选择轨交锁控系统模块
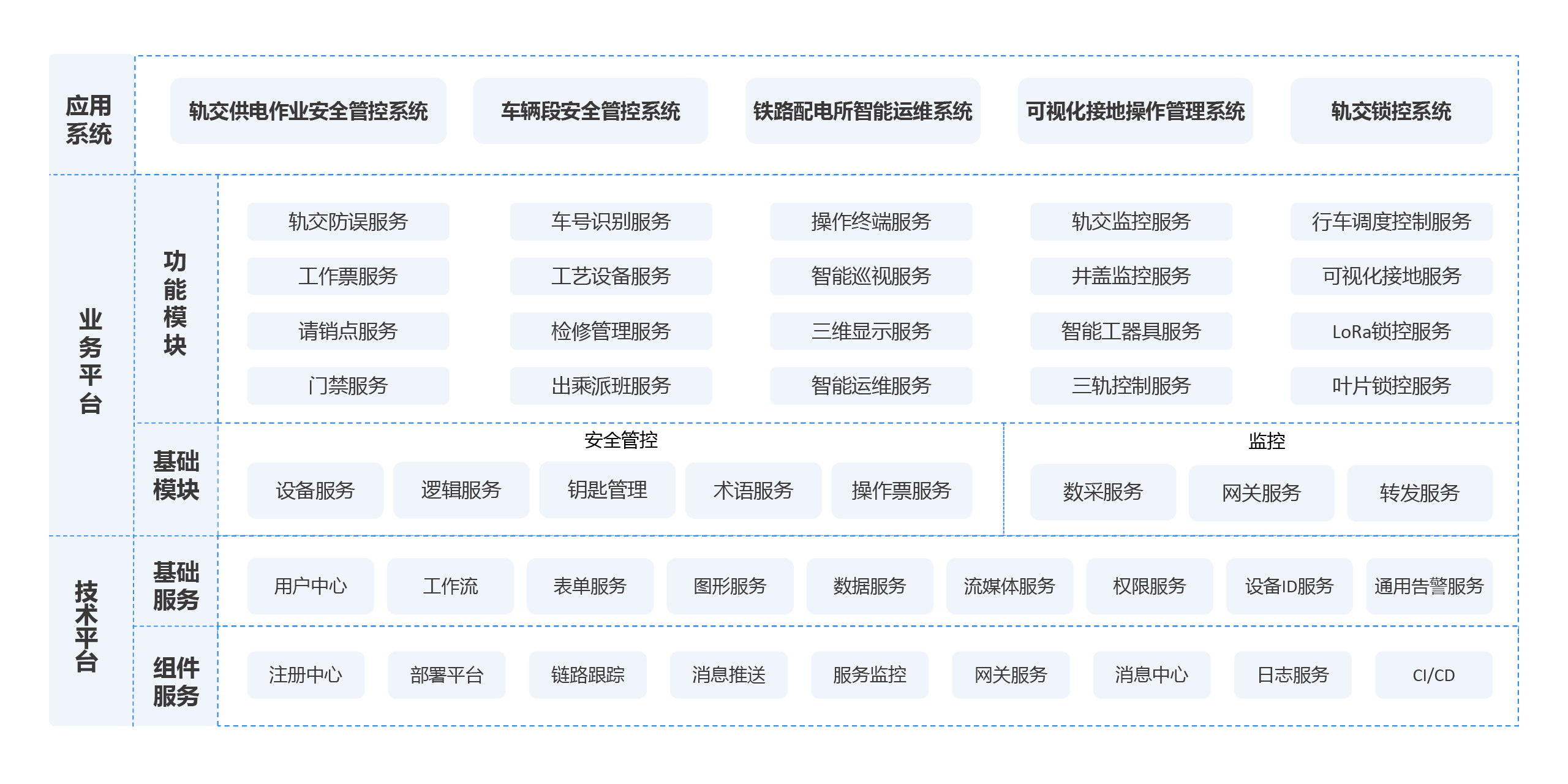This screenshot has height=784, width=1568. coord(1390,112)
